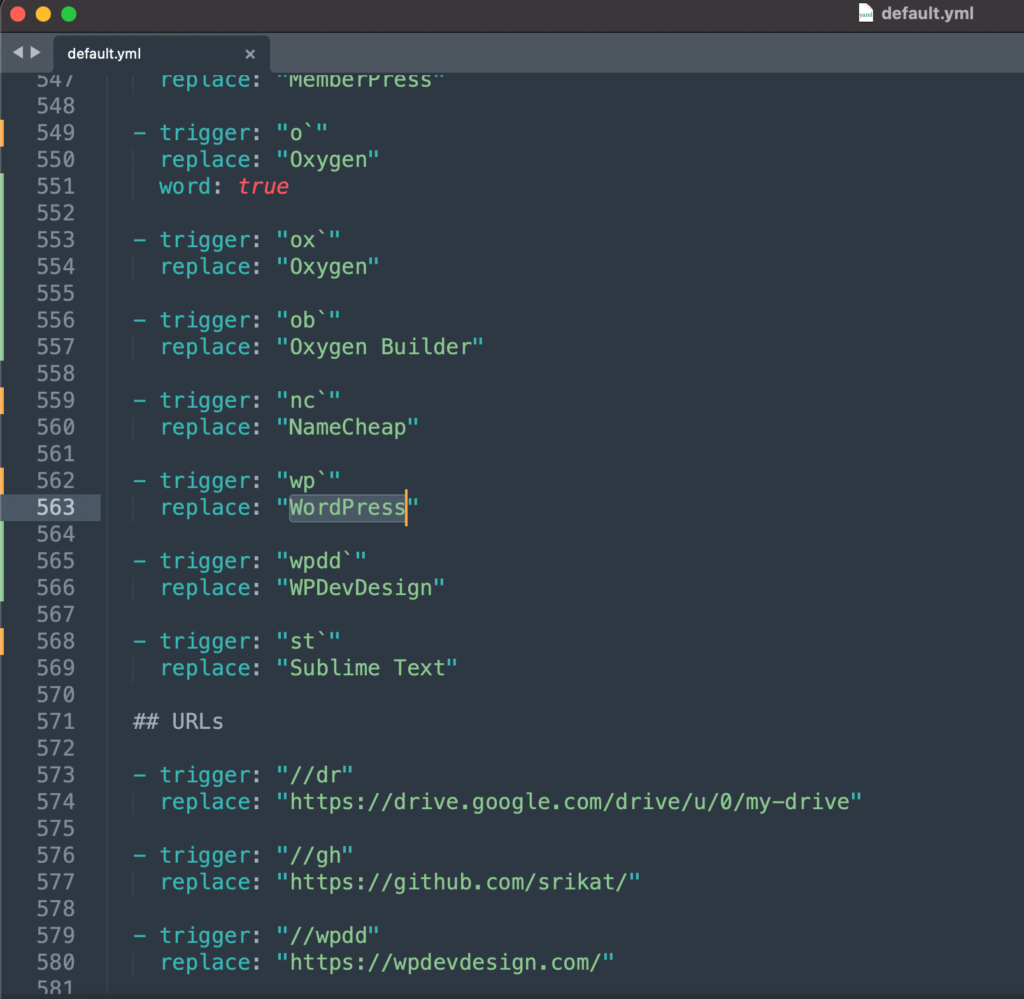Click the green full-screen window button
The image size is (1024, 999).
point(69,14)
